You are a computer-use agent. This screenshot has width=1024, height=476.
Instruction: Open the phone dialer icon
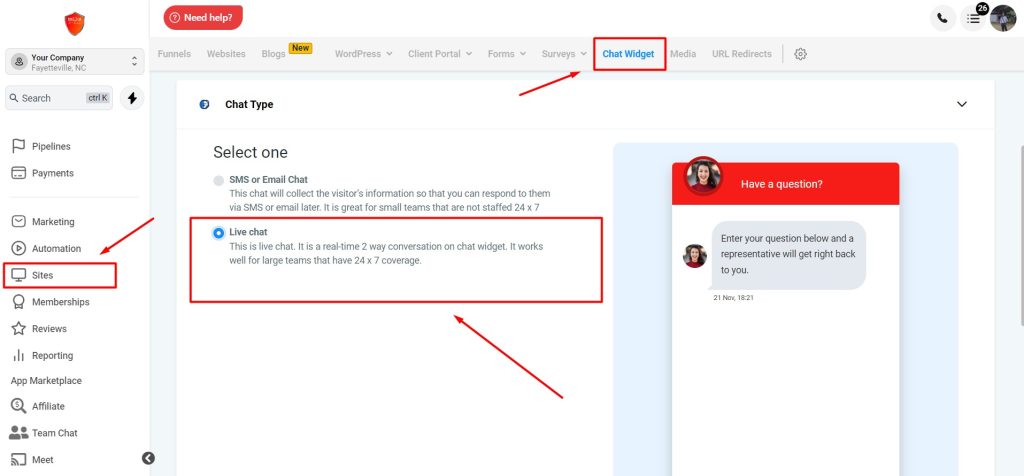pos(942,18)
